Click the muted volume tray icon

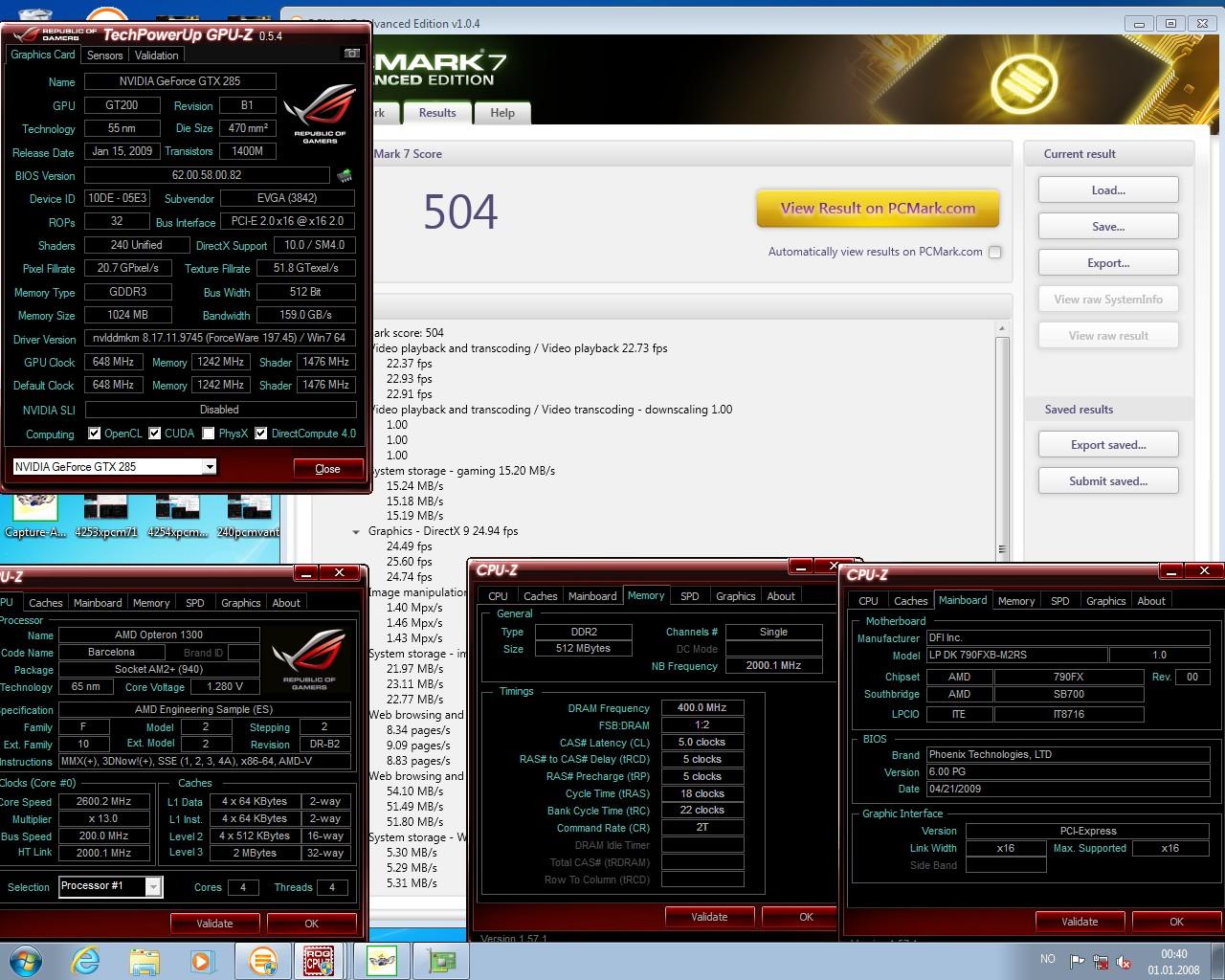coord(1125,961)
